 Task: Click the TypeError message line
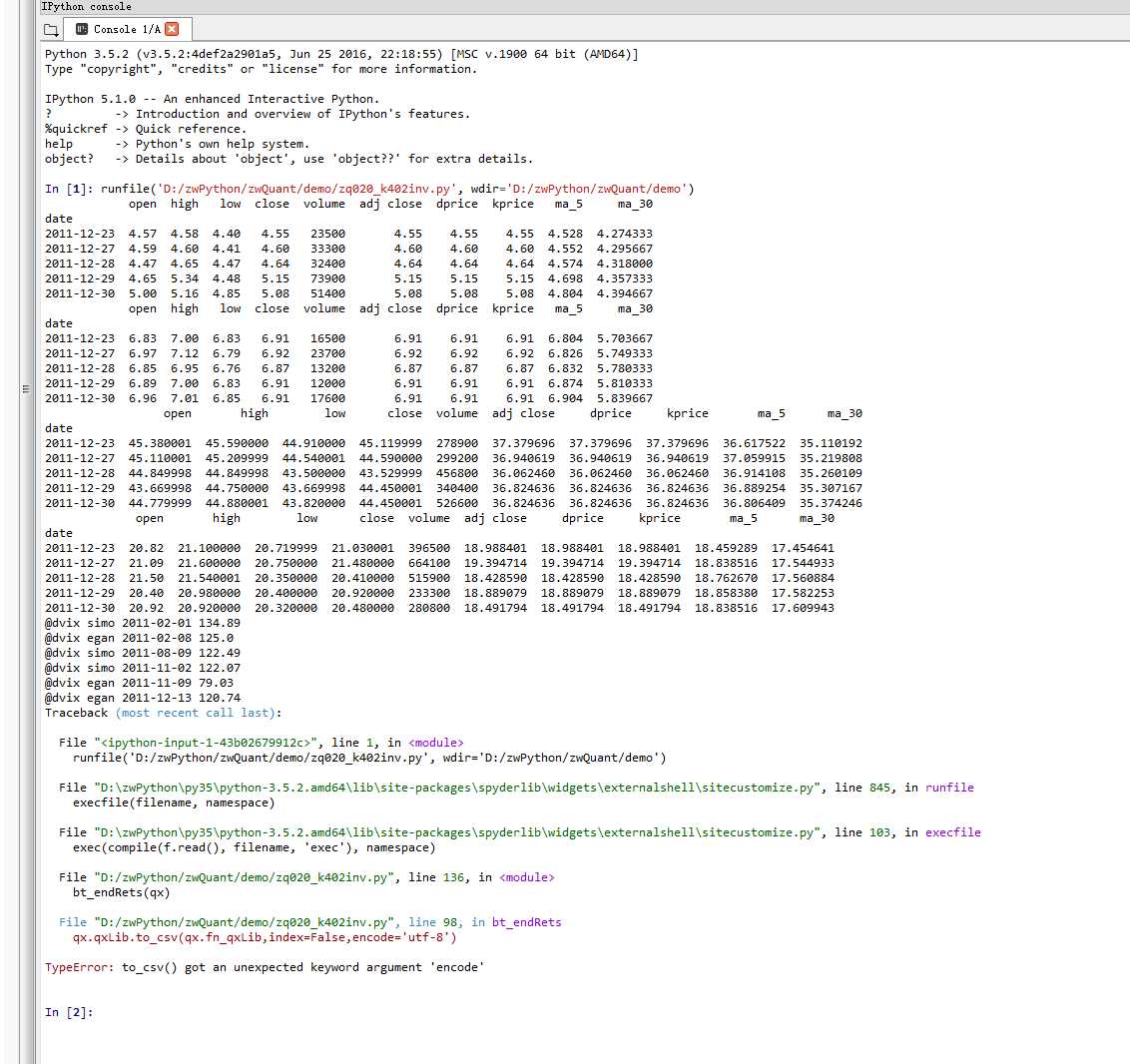click(265, 967)
